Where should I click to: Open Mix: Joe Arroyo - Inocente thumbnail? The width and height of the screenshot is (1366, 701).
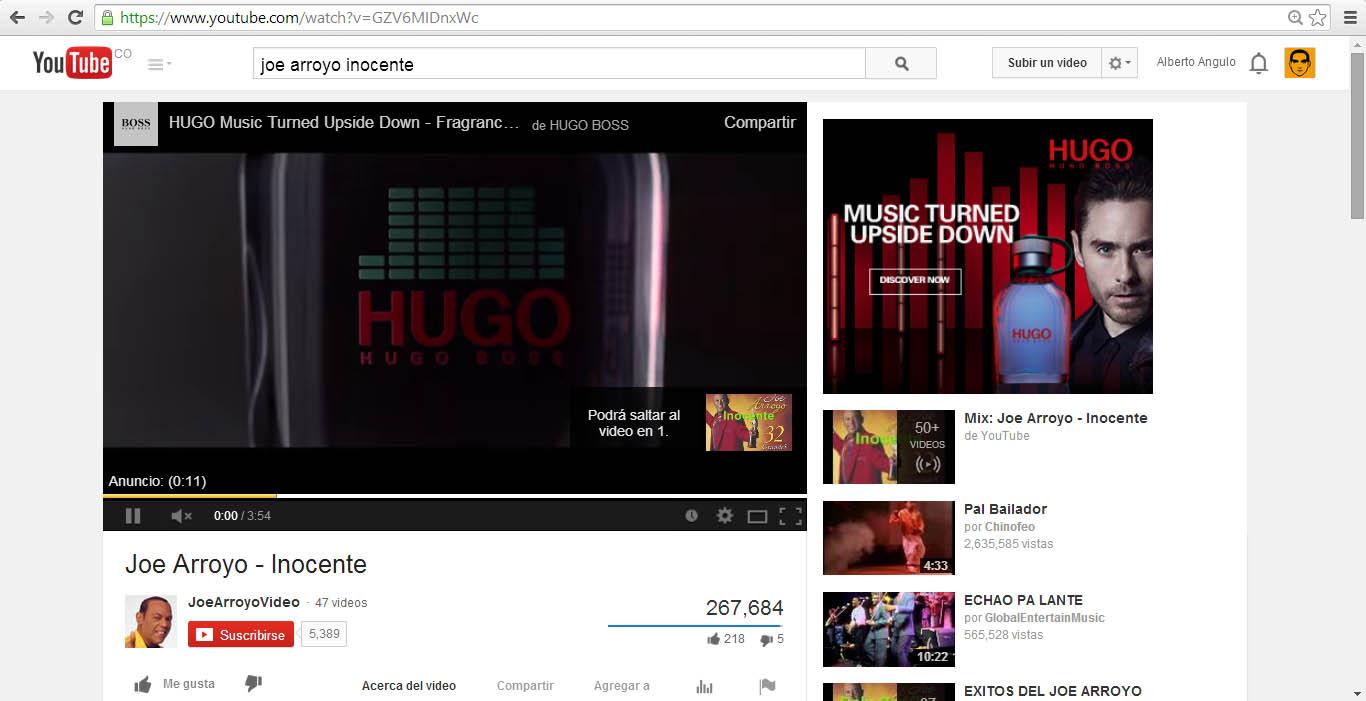click(x=888, y=447)
